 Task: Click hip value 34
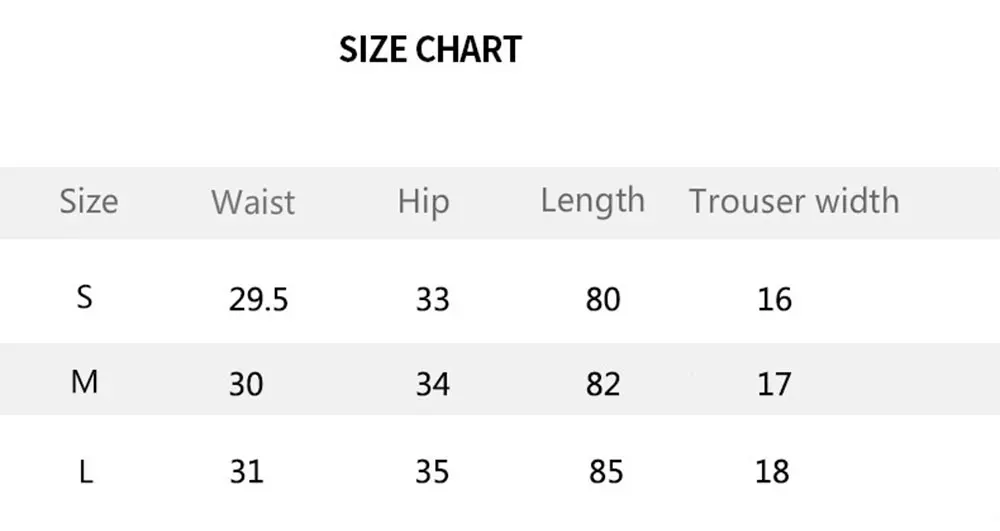click(x=432, y=384)
